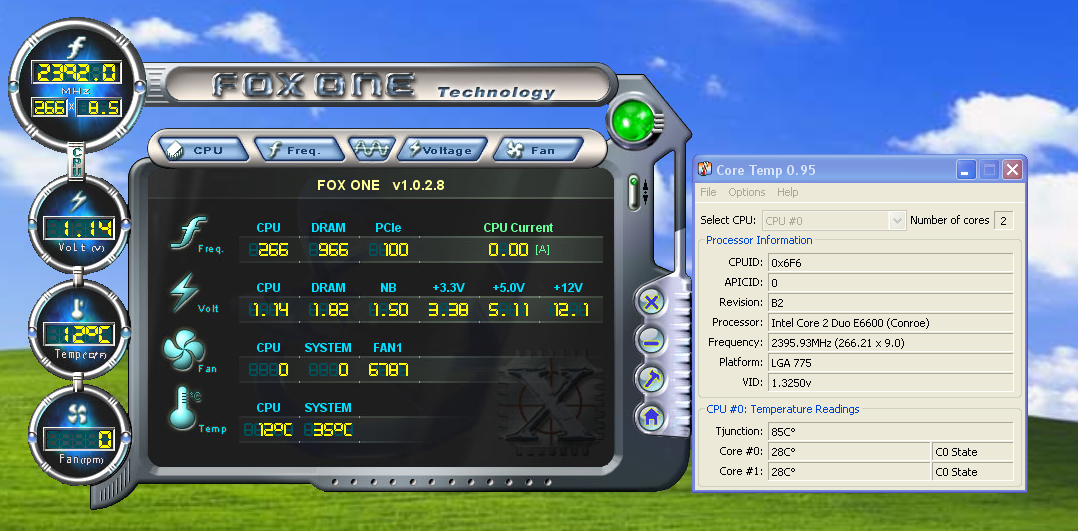Screen dimensions: 1078x531
Task: Click the +5.0V reading 5.11
Action: [509, 310]
